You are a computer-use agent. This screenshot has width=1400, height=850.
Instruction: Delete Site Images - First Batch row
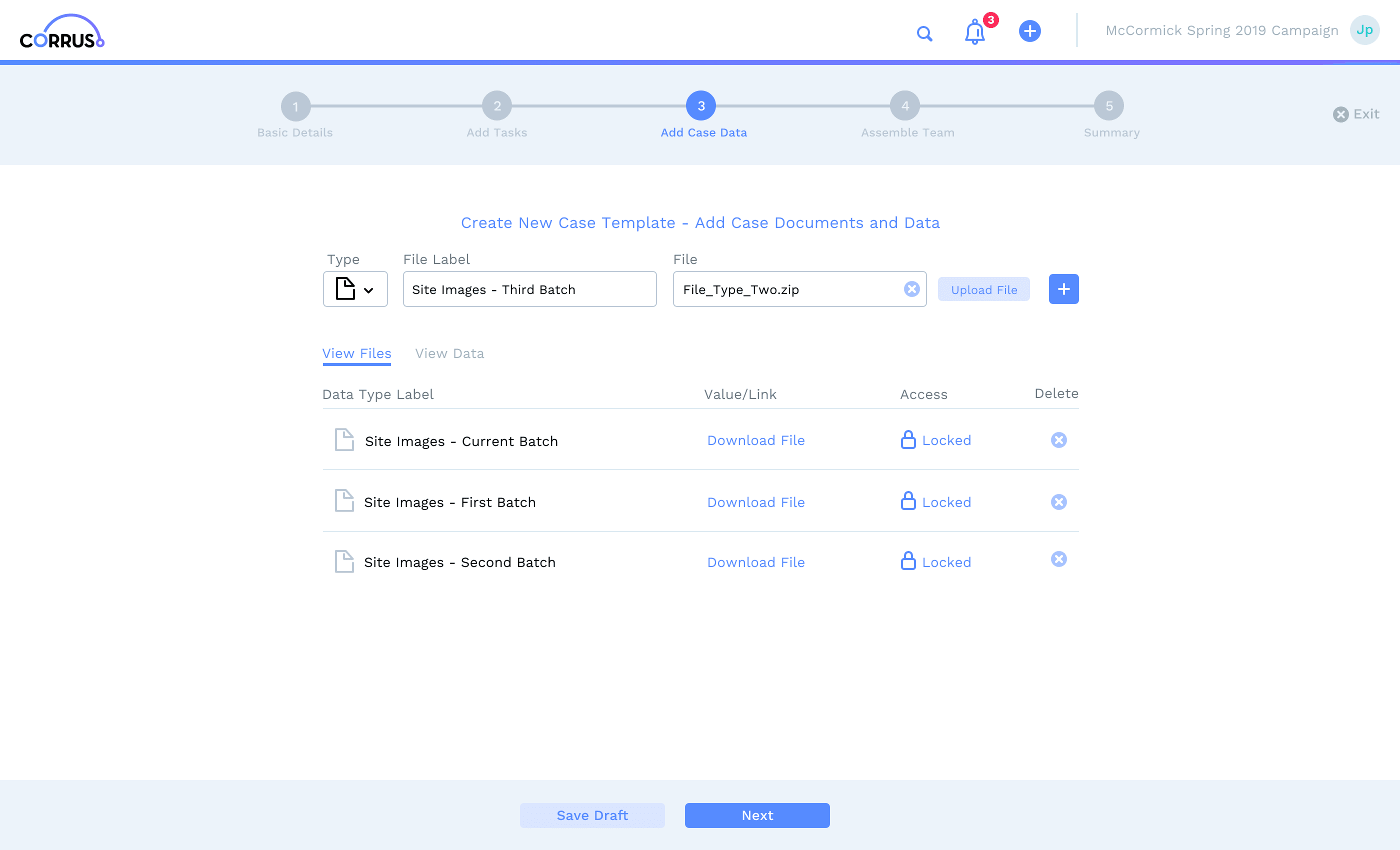[x=1058, y=502]
